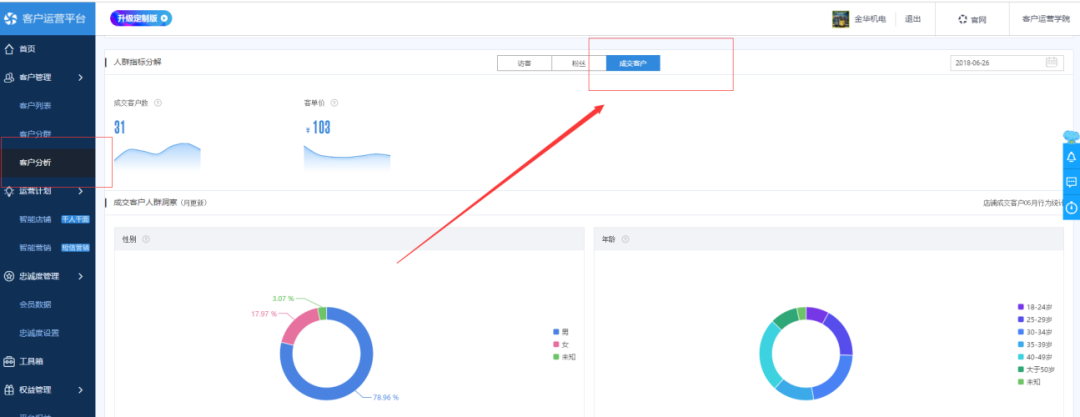Click the 退出 logout link
This screenshot has width=1080, height=417.
[x=913, y=19]
